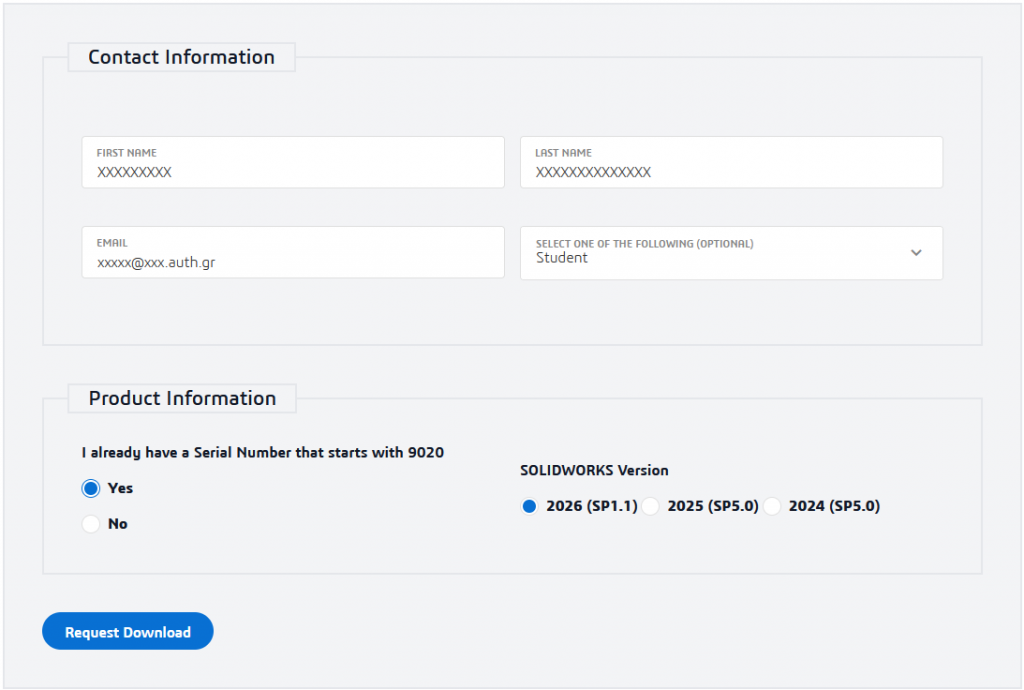The image size is (1024, 690).
Task: Click the LAST NAME field label
Action: pos(563,153)
